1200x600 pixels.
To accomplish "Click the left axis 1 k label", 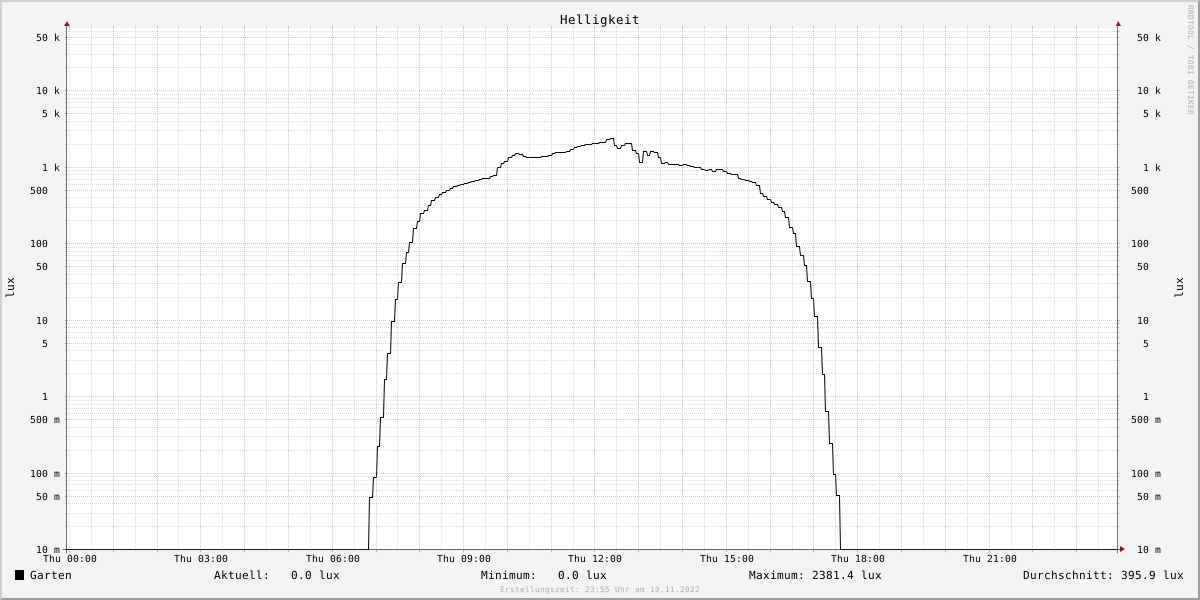I will click(x=51, y=168).
